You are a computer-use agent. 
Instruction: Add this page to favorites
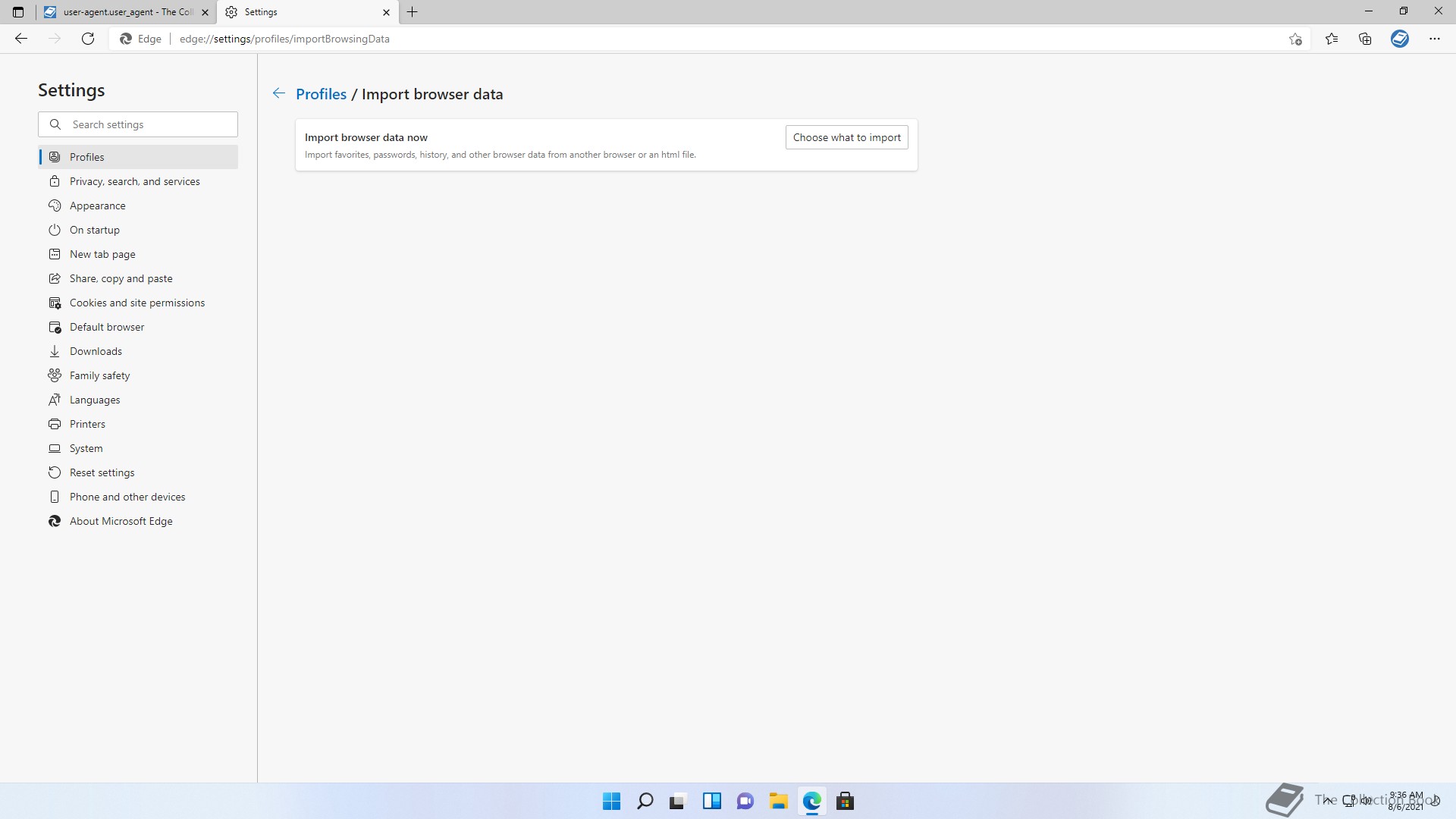pos(1295,39)
